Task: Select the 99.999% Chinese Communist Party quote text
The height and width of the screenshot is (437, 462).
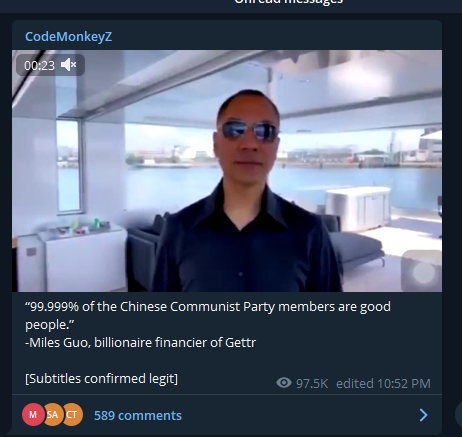Action: click(208, 315)
